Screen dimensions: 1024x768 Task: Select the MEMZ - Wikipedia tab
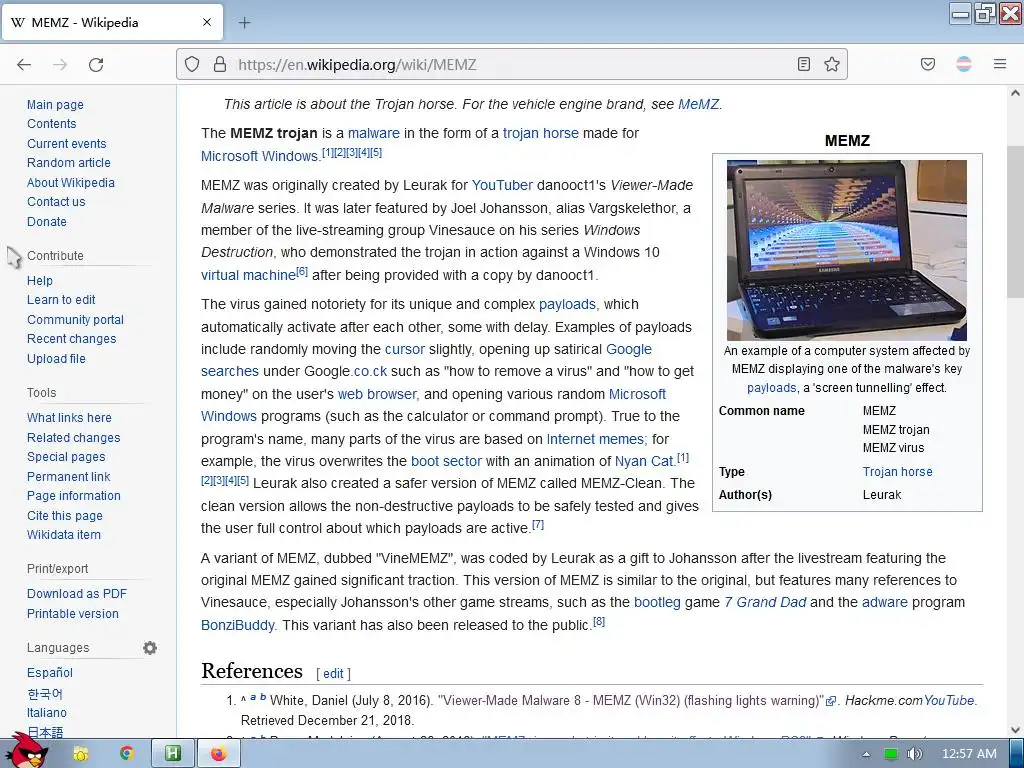point(112,22)
